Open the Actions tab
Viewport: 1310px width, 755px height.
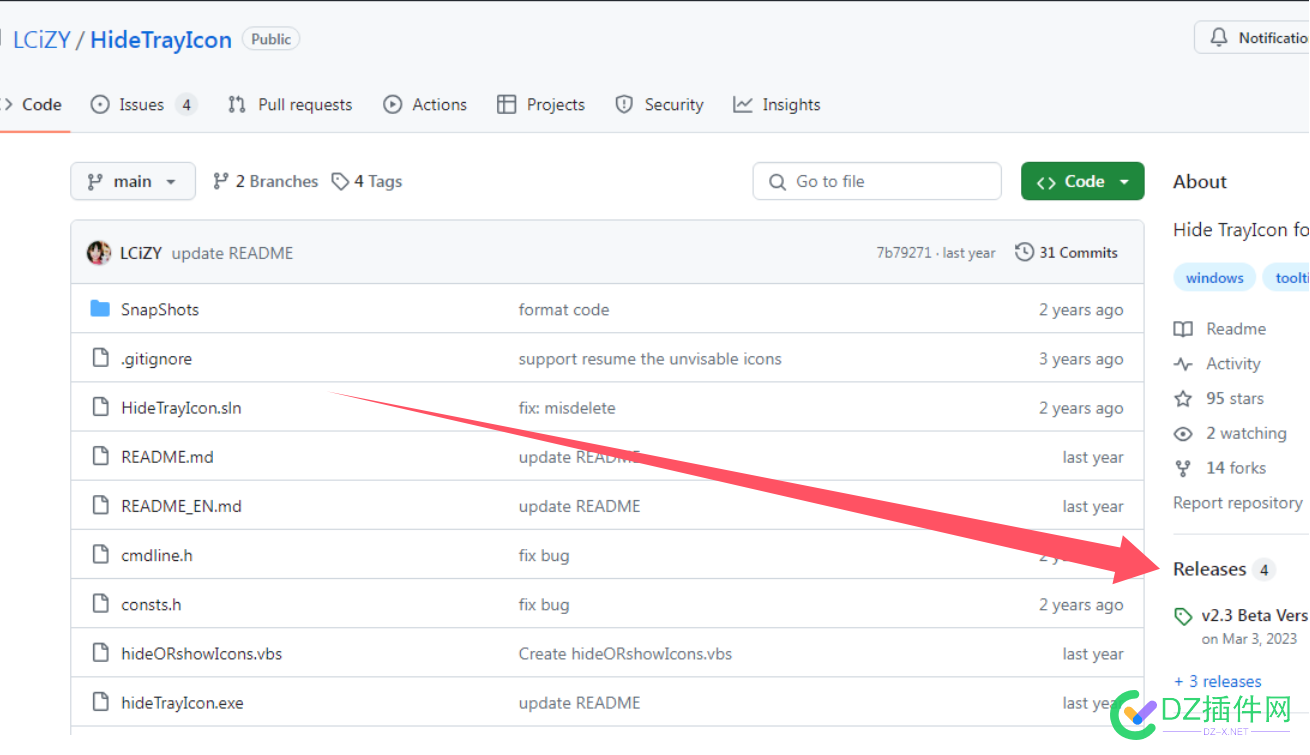[x=425, y=104]
